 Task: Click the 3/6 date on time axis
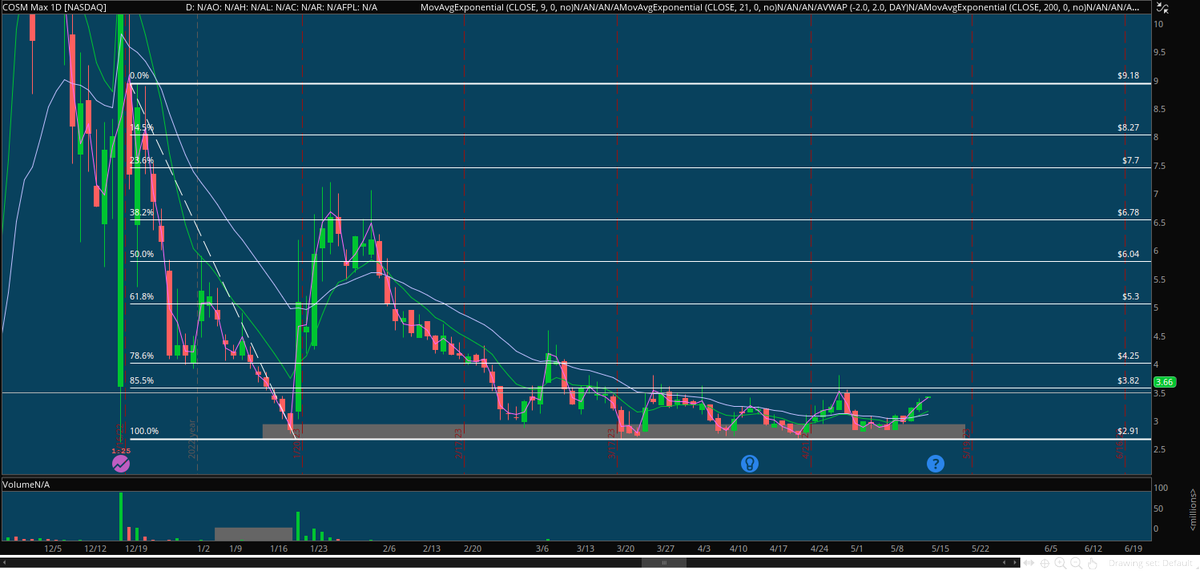543,548
